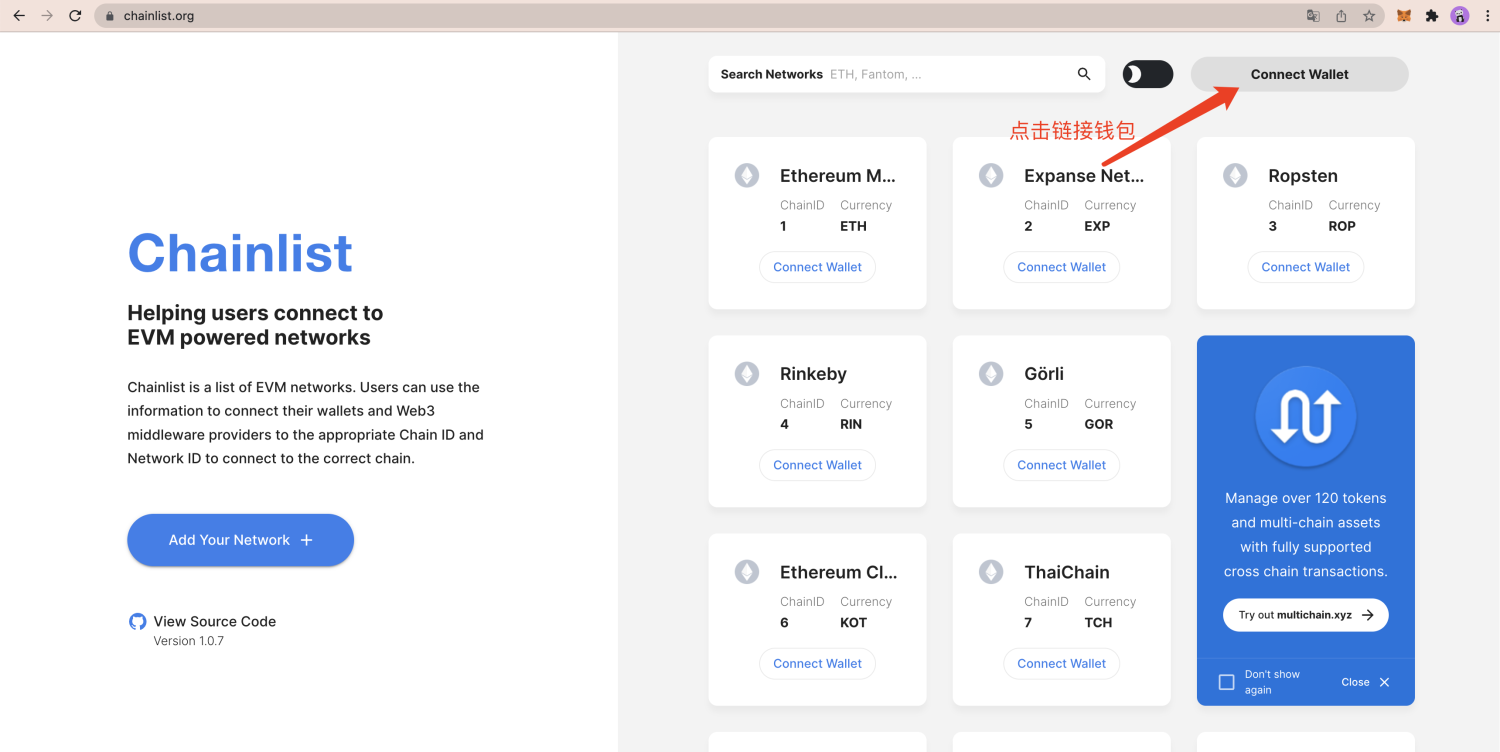Click the Görli card title
This screenshot has height=752, width=1500.
1044,374
